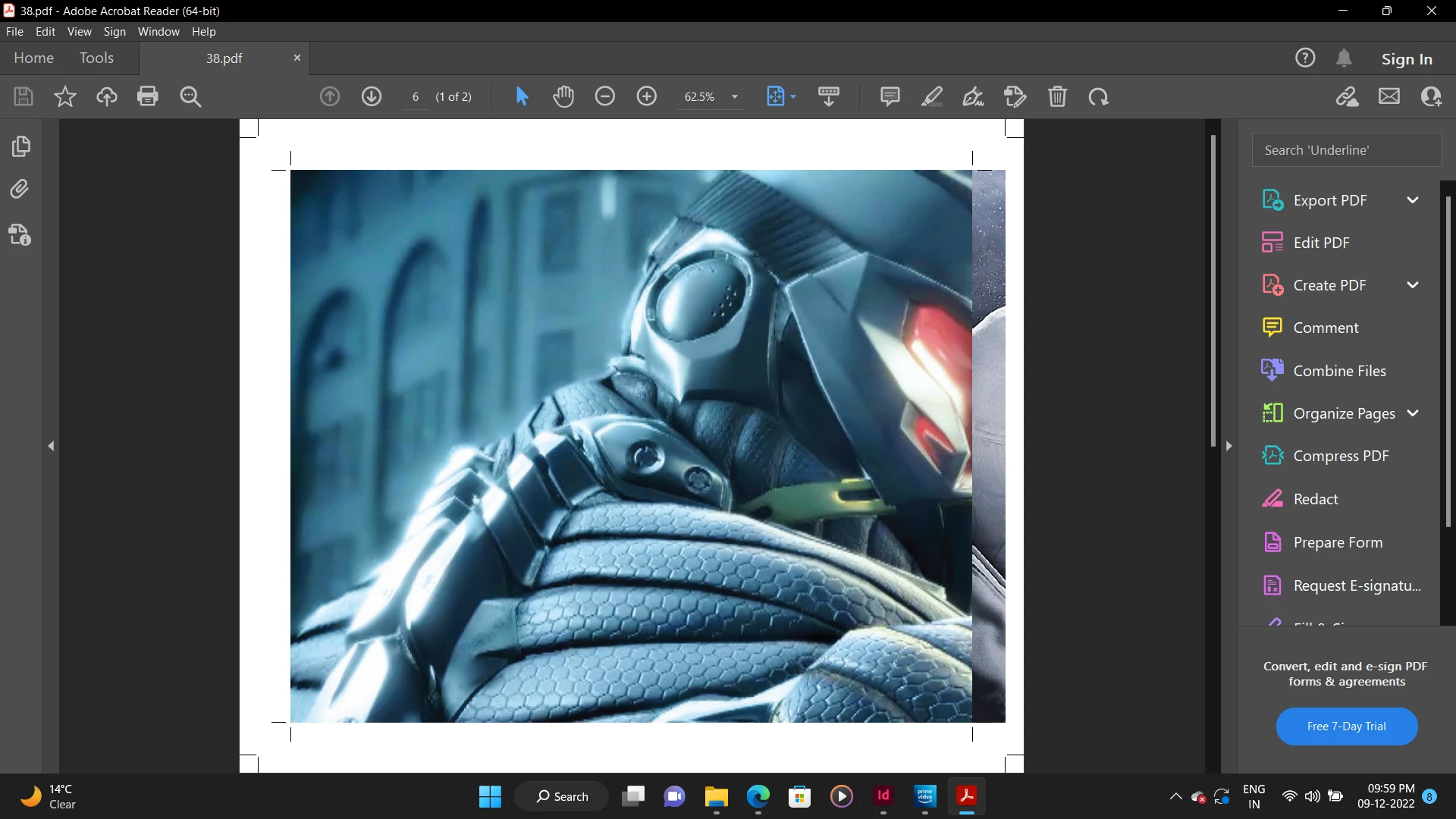Screen dimensions: 1456x819
Task: Click Sign In link
Action: point(1406,58)
